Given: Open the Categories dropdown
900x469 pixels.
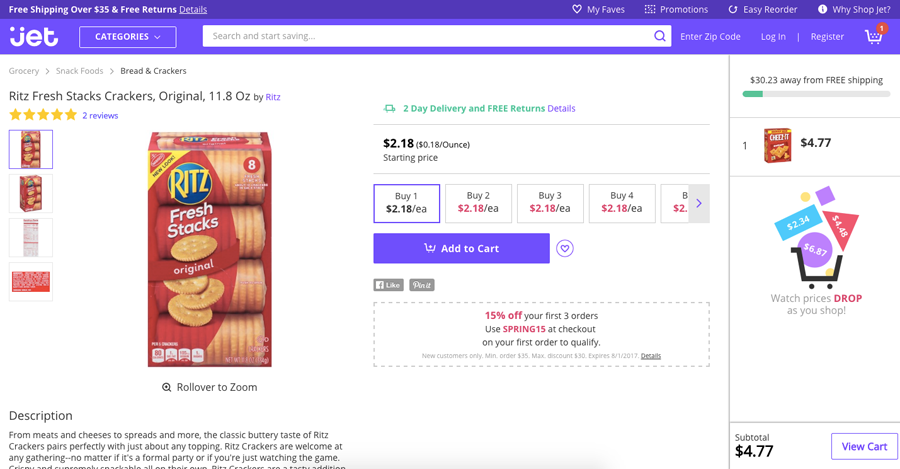Looking at the screenshot, I should [128, 37].
